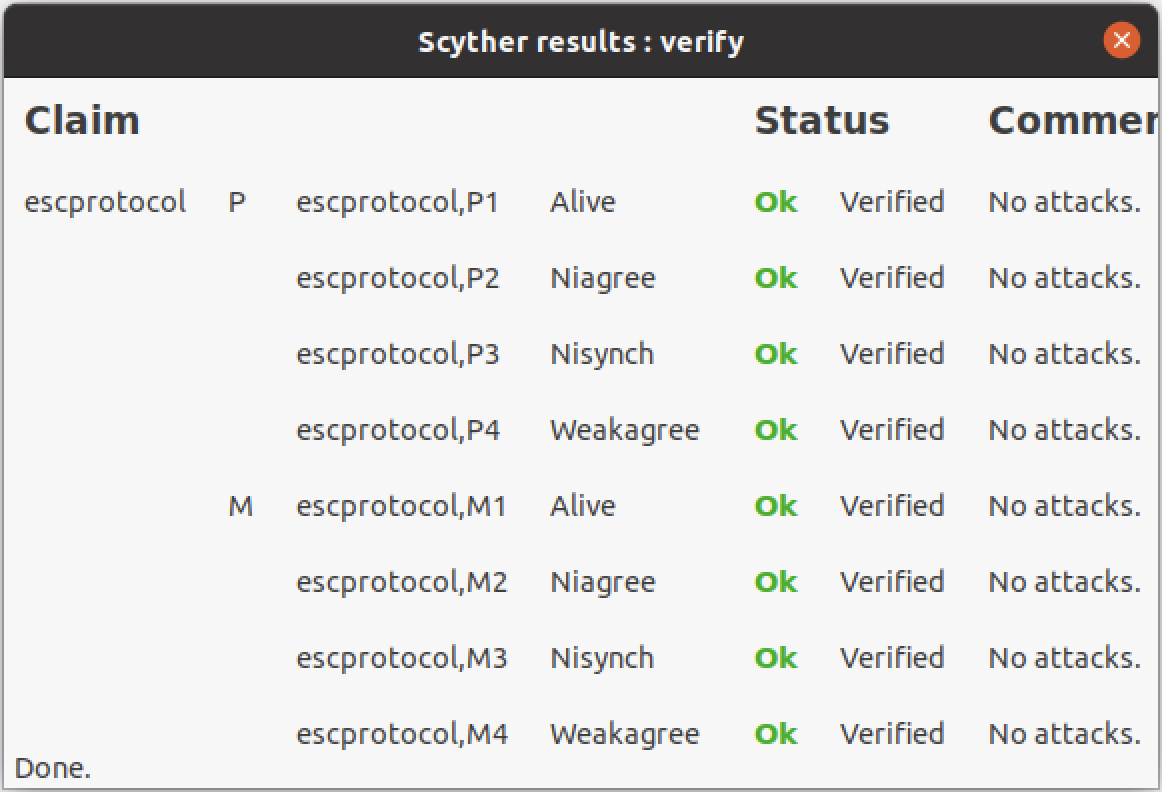The width and height of the screenshot is (1162, 792).
Task: Click the Weakagree claim type for M4
Action: point(624,734)
